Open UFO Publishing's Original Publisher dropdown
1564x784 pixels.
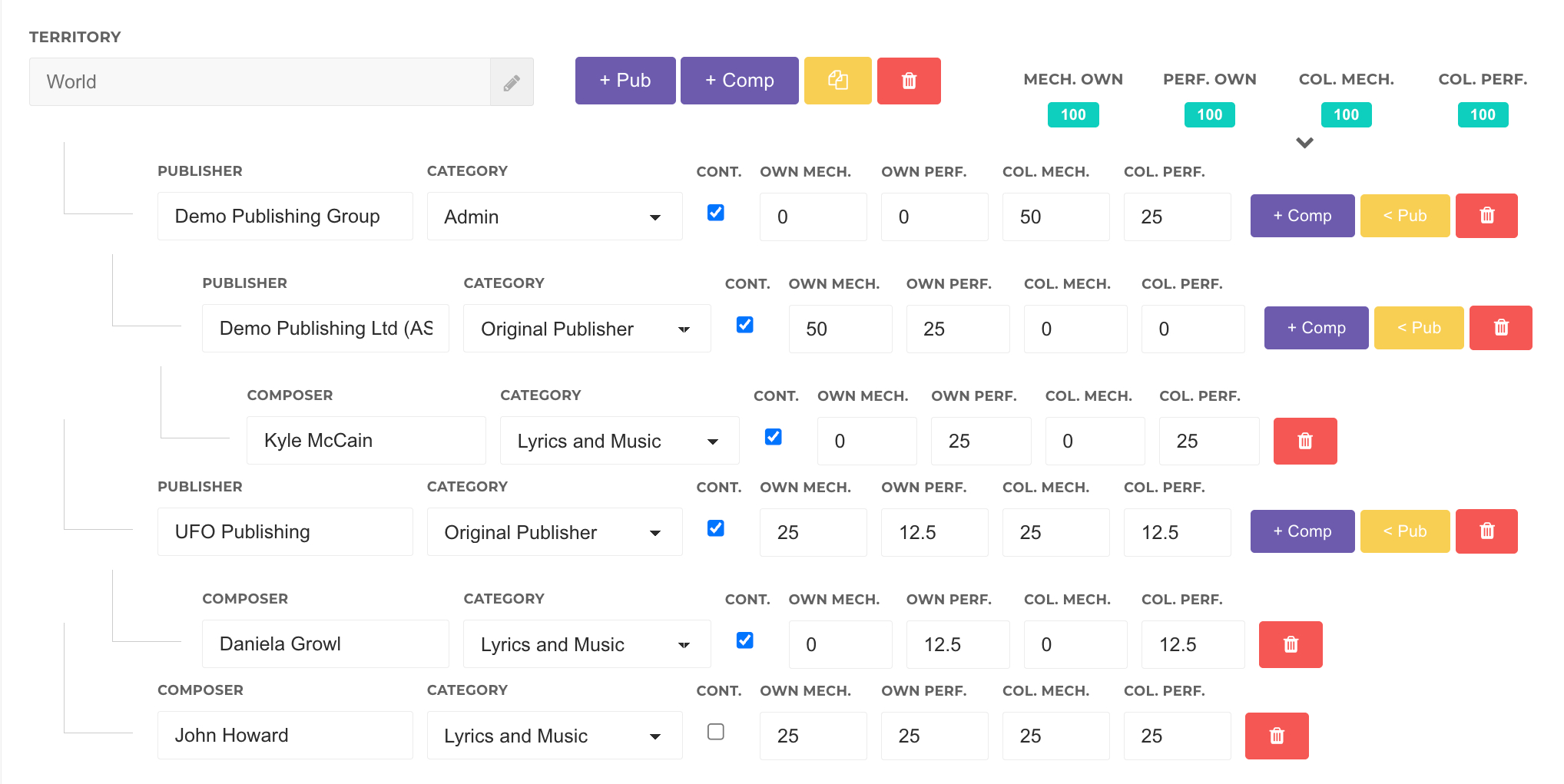[555, 532]
